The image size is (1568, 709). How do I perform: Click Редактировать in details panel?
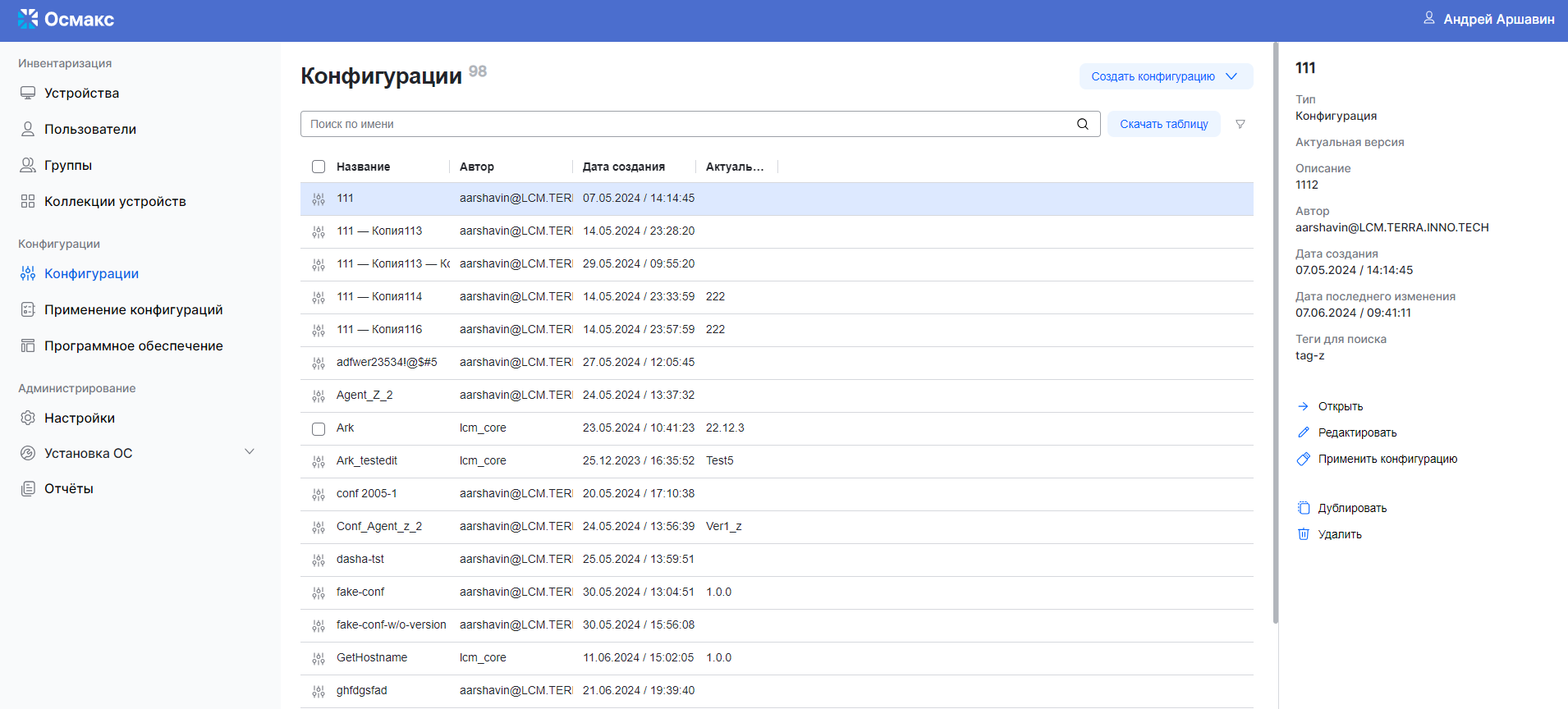pos(1357,432)
